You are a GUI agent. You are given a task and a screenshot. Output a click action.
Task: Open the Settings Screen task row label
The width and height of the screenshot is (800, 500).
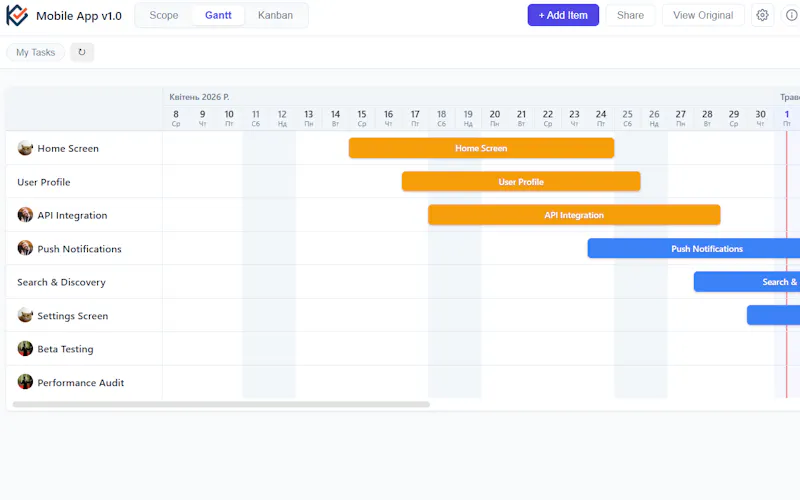[x=72, y=316]
